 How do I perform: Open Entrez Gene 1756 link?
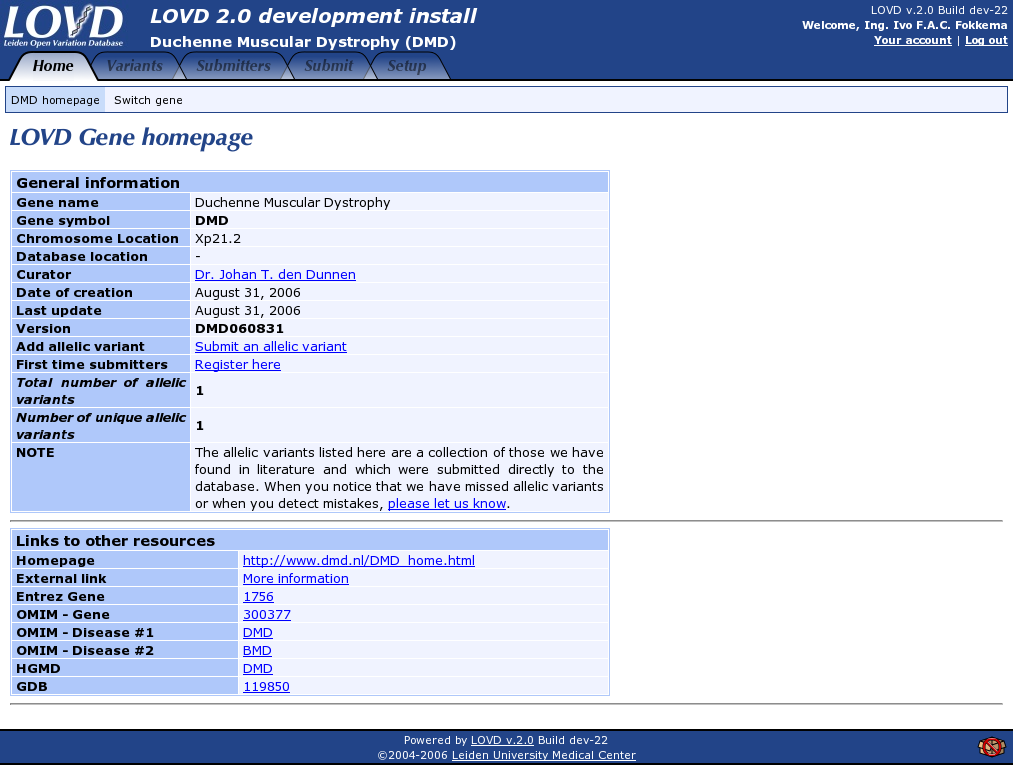pos(258,596)
